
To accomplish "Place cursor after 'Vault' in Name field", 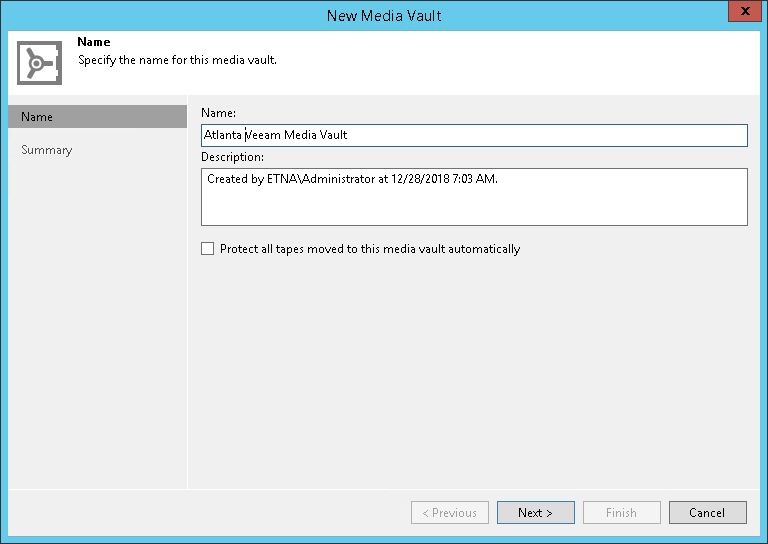I will pyautogui.click(x=349, y=135).
